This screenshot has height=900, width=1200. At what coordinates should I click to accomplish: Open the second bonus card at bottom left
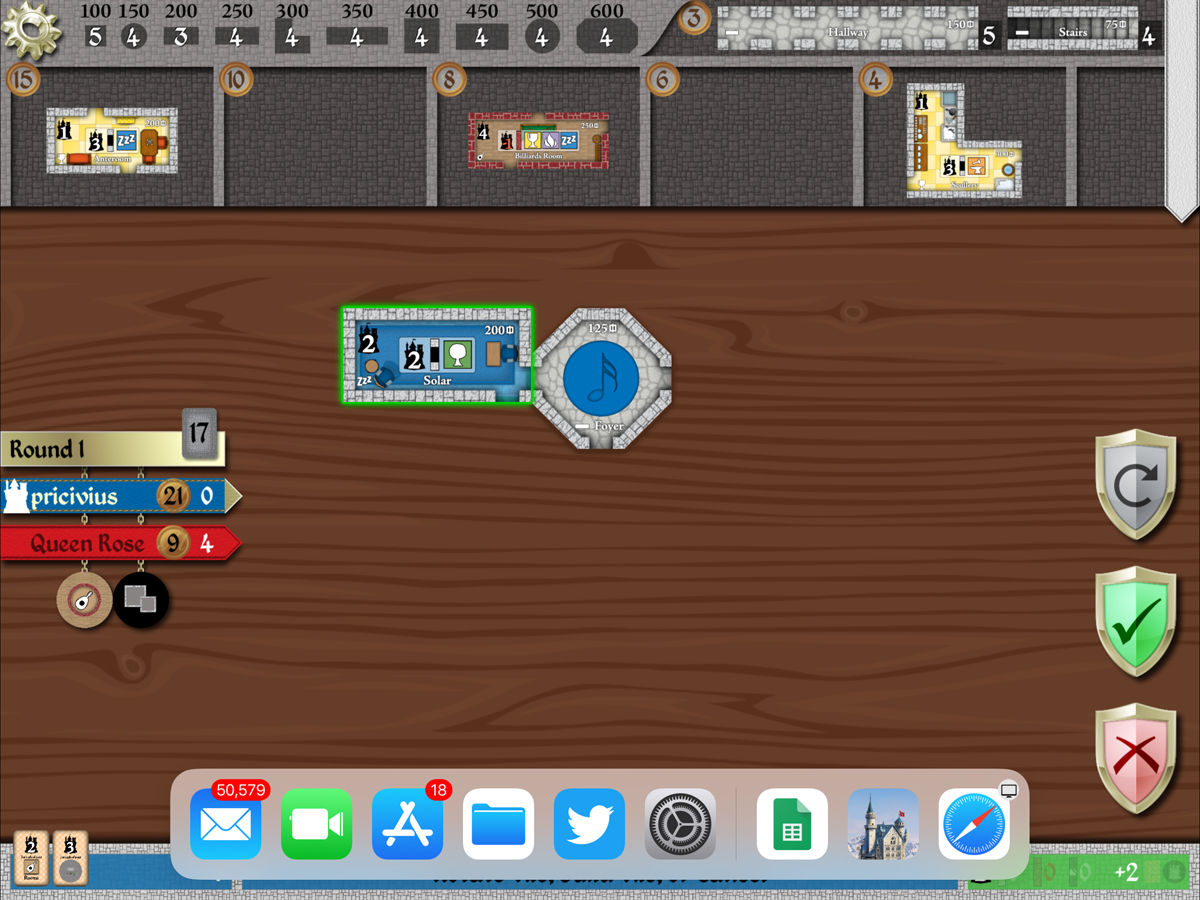70,858
